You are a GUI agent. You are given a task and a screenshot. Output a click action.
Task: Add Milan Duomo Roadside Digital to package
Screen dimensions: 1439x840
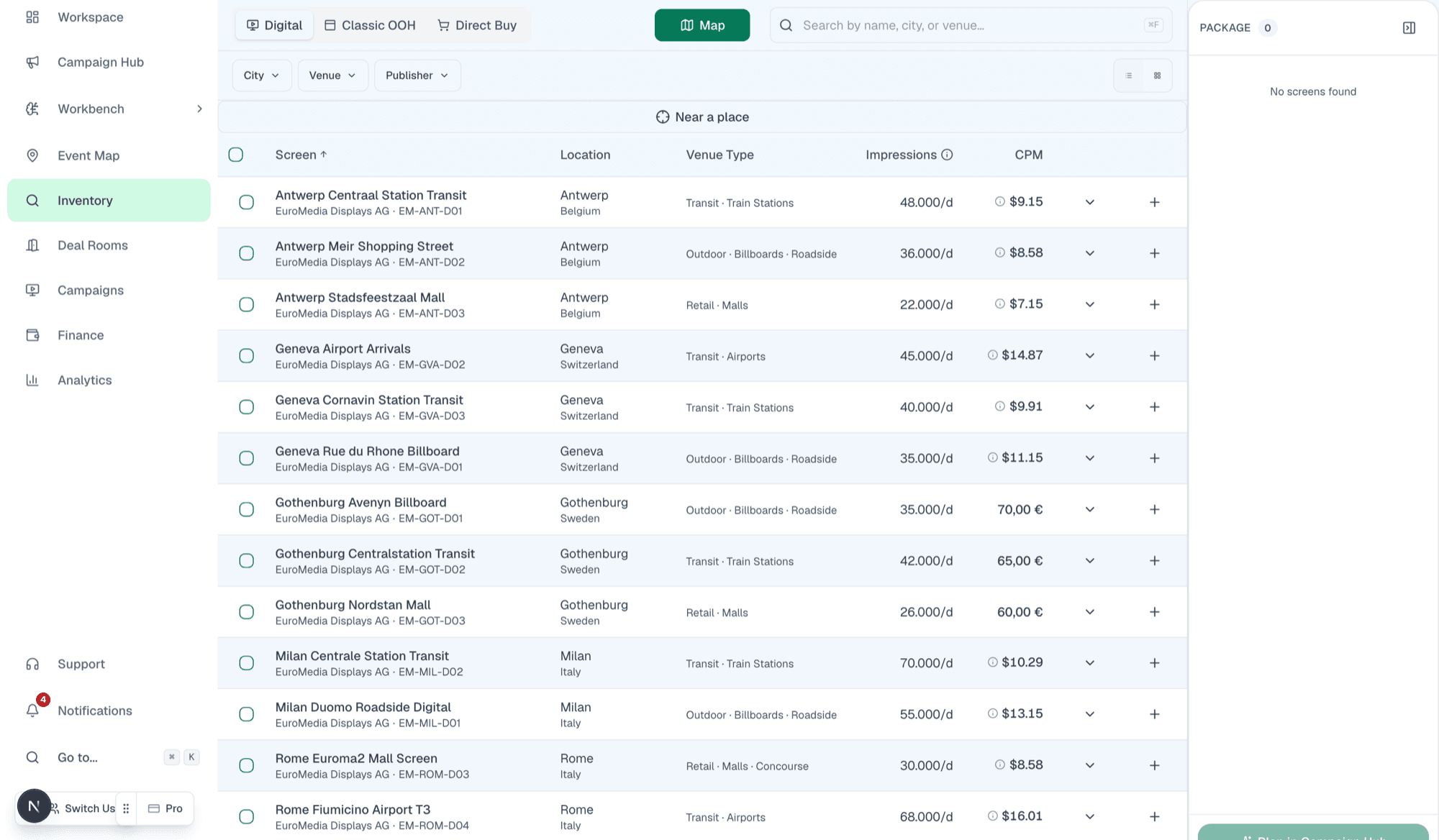coord(1155,714)
